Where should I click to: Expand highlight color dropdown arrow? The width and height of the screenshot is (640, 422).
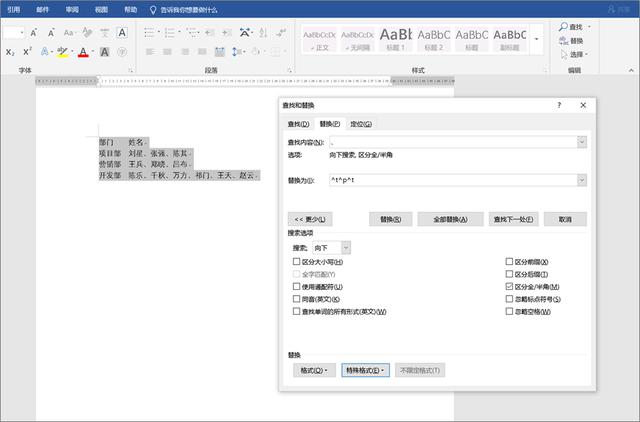pyautogui.click(x=72, y=52)
